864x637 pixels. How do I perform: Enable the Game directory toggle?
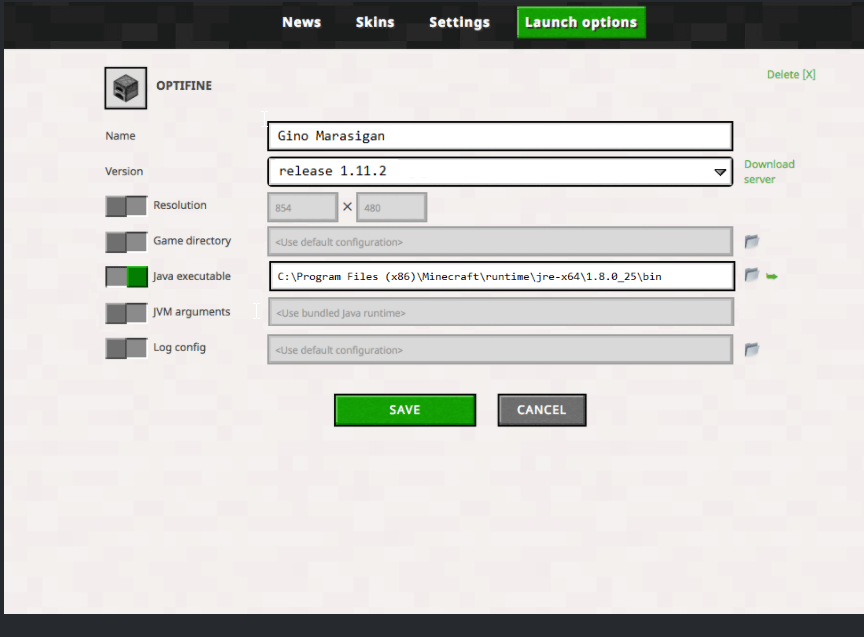(125, 241)
